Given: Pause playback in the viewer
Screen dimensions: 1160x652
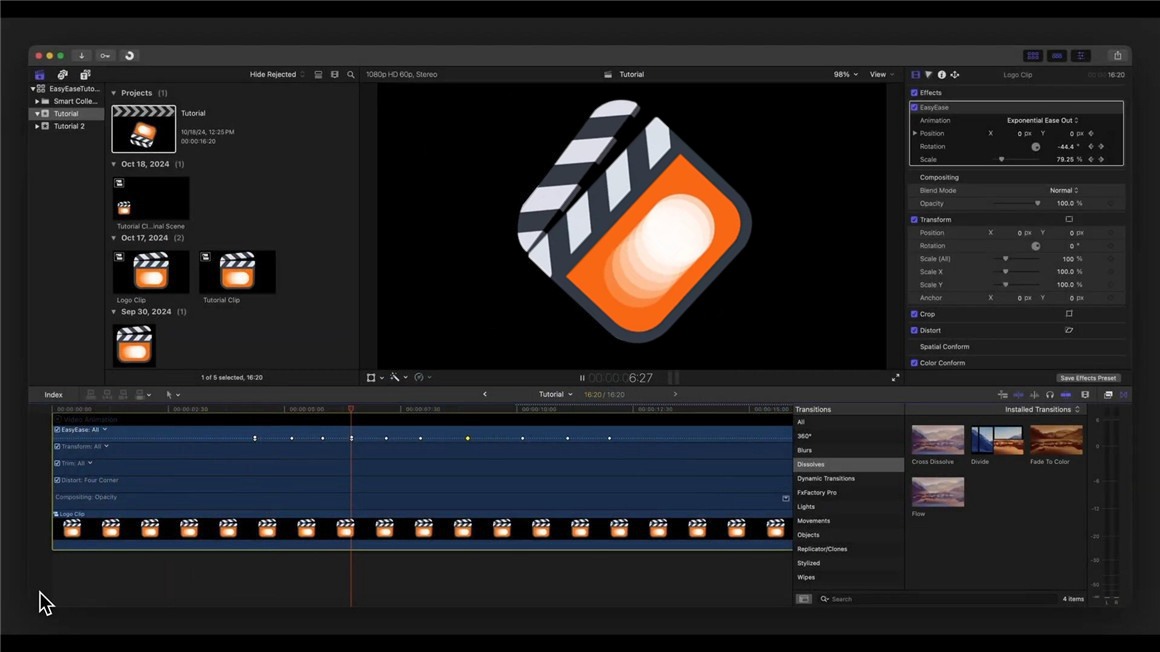Looking at the screenshot, I should pyautogui.click(x=582, y=378).
